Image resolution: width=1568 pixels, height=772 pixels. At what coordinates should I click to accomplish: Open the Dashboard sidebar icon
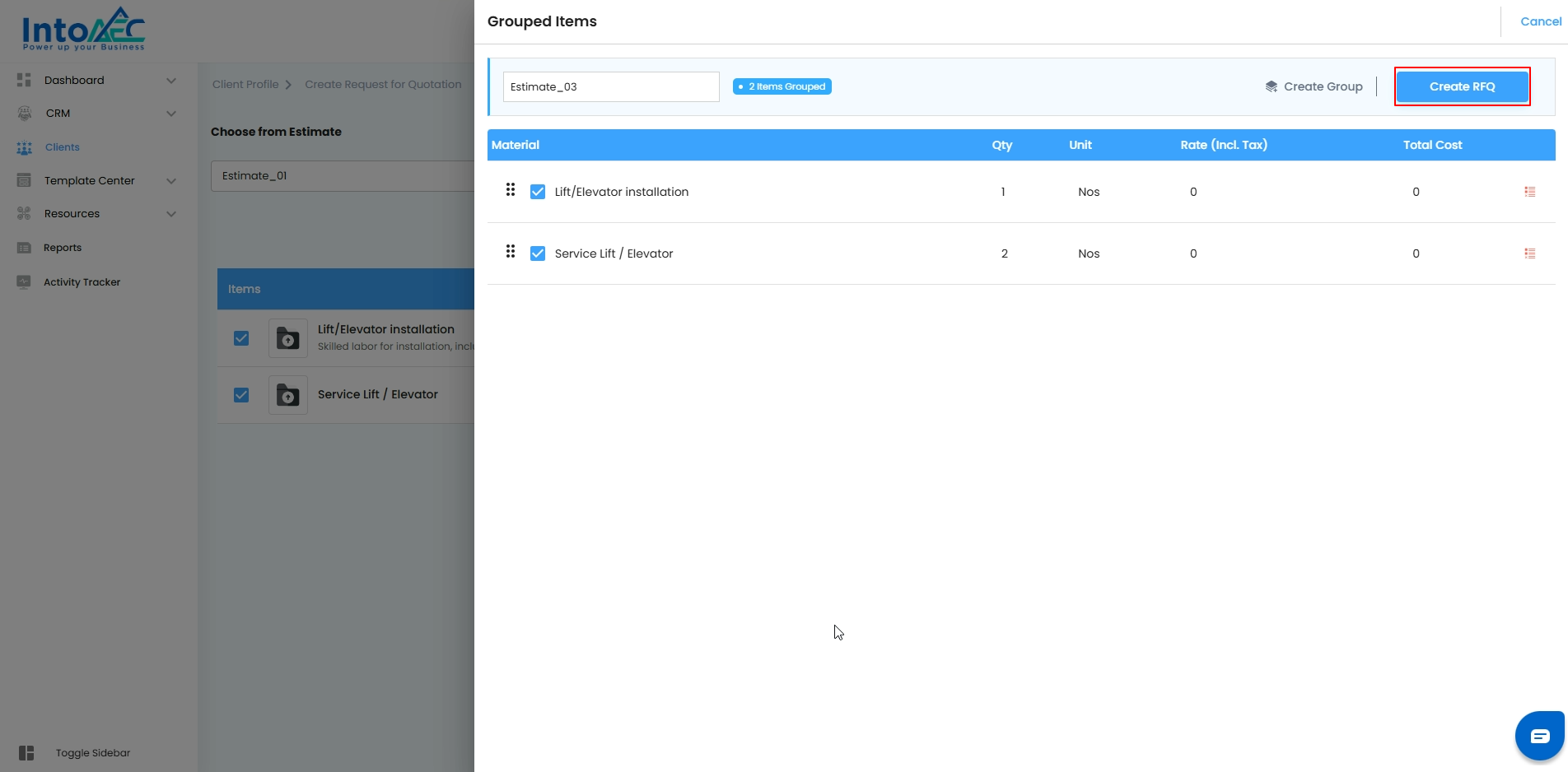[x=24, y=80]
